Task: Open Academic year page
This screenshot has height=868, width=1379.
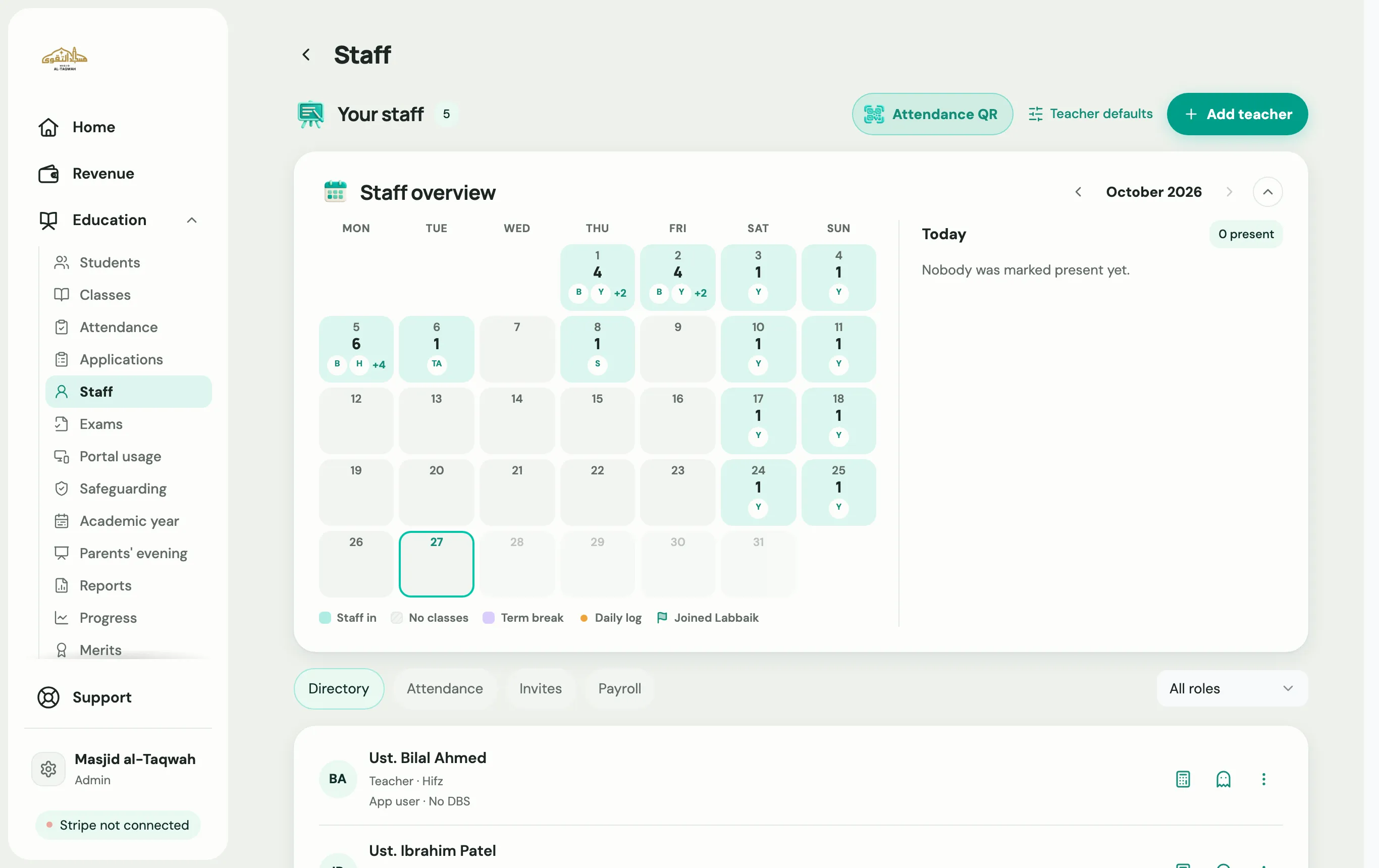Action: [x=129, y=521]
